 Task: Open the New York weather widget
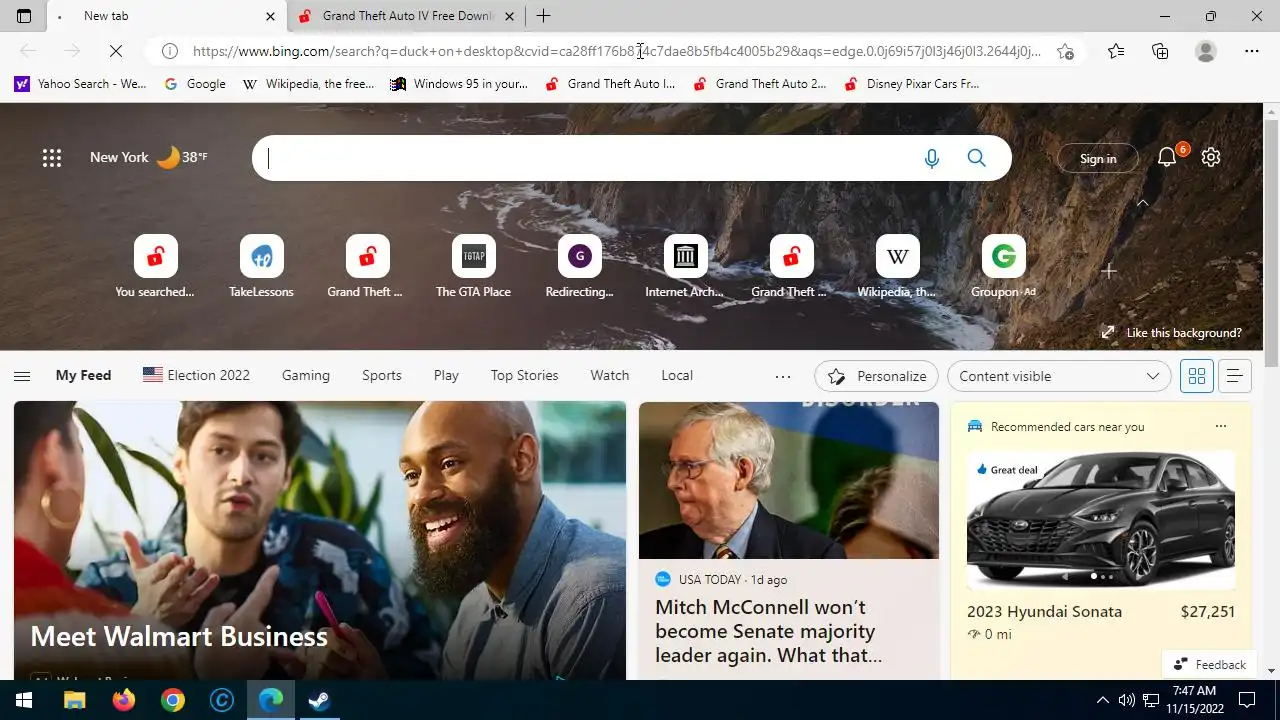click(x=149, y=157)
